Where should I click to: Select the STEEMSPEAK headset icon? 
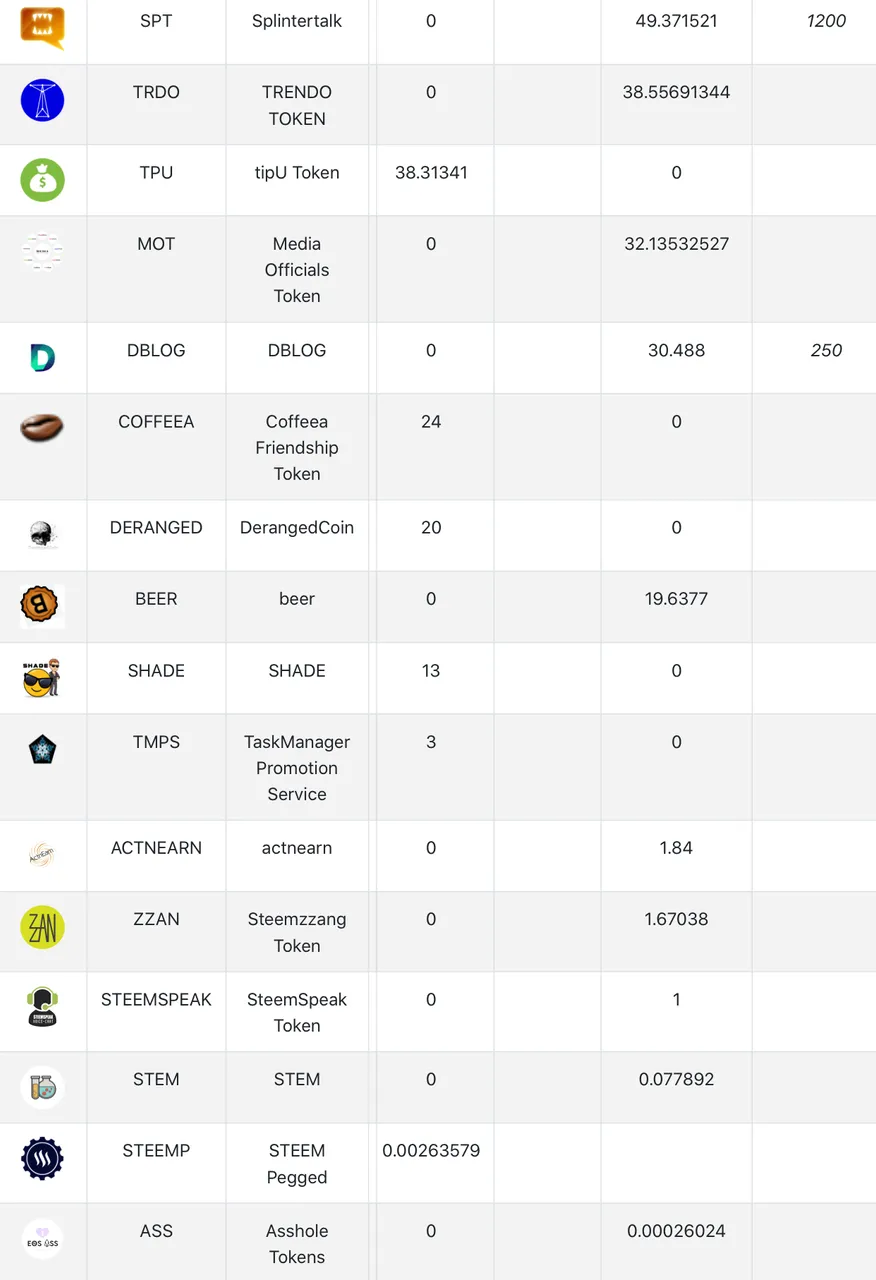point(42,1007)
